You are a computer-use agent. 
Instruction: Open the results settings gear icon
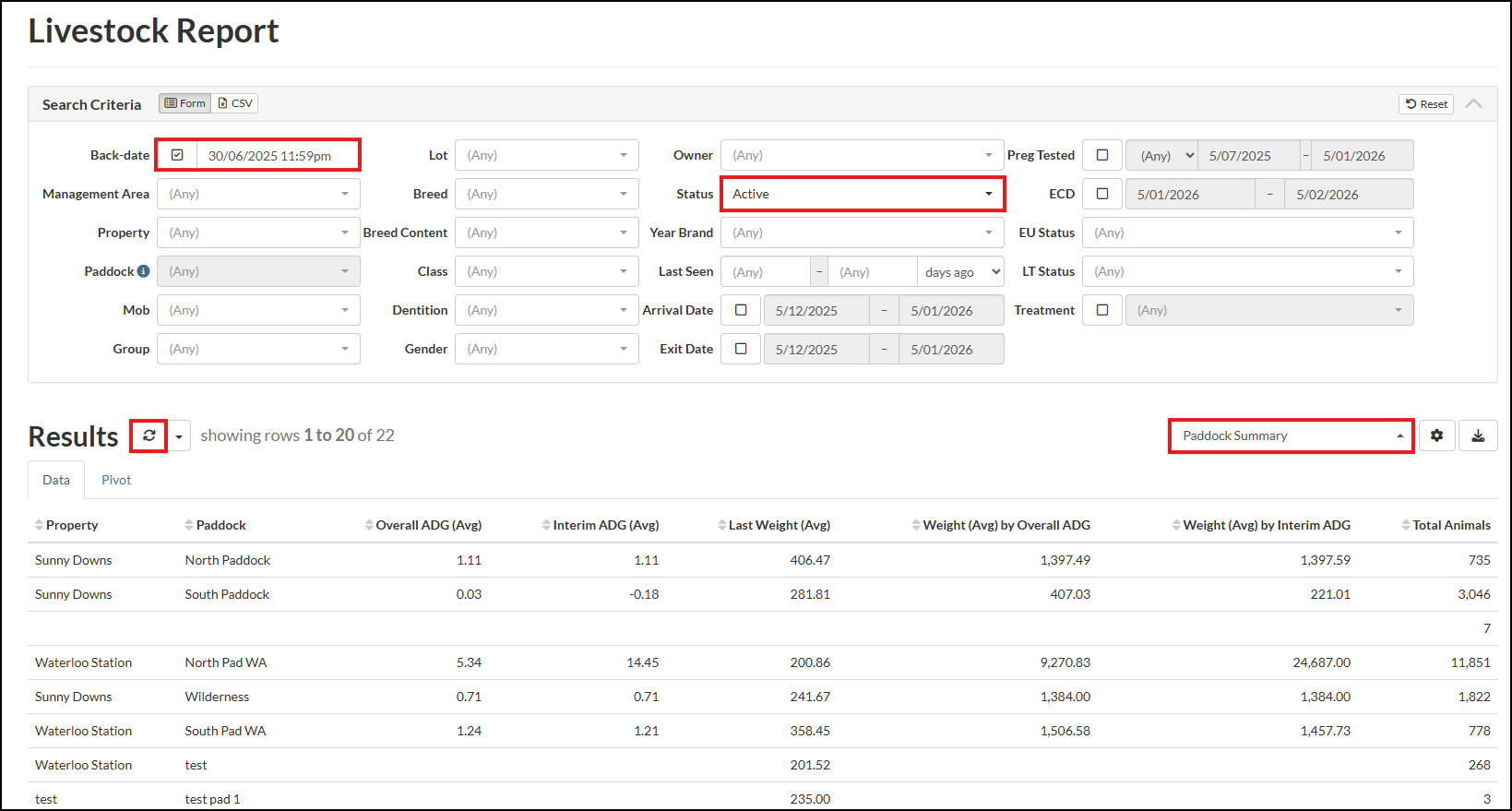click(x=1436, y=435)
